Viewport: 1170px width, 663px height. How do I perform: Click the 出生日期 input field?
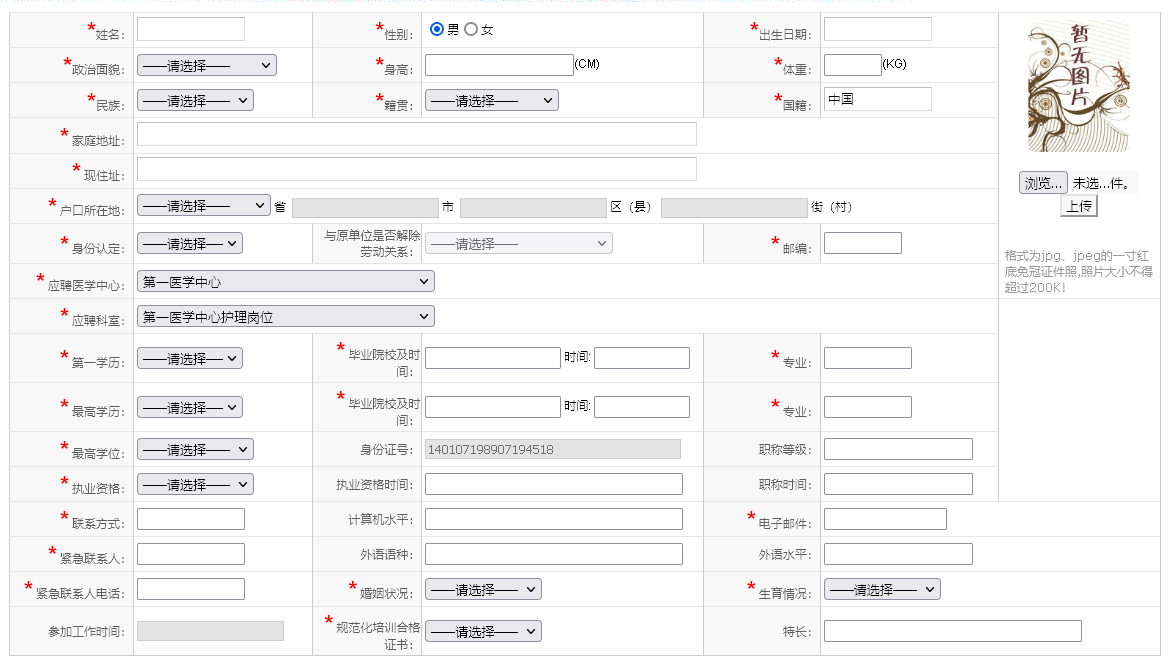click(877, 29)
